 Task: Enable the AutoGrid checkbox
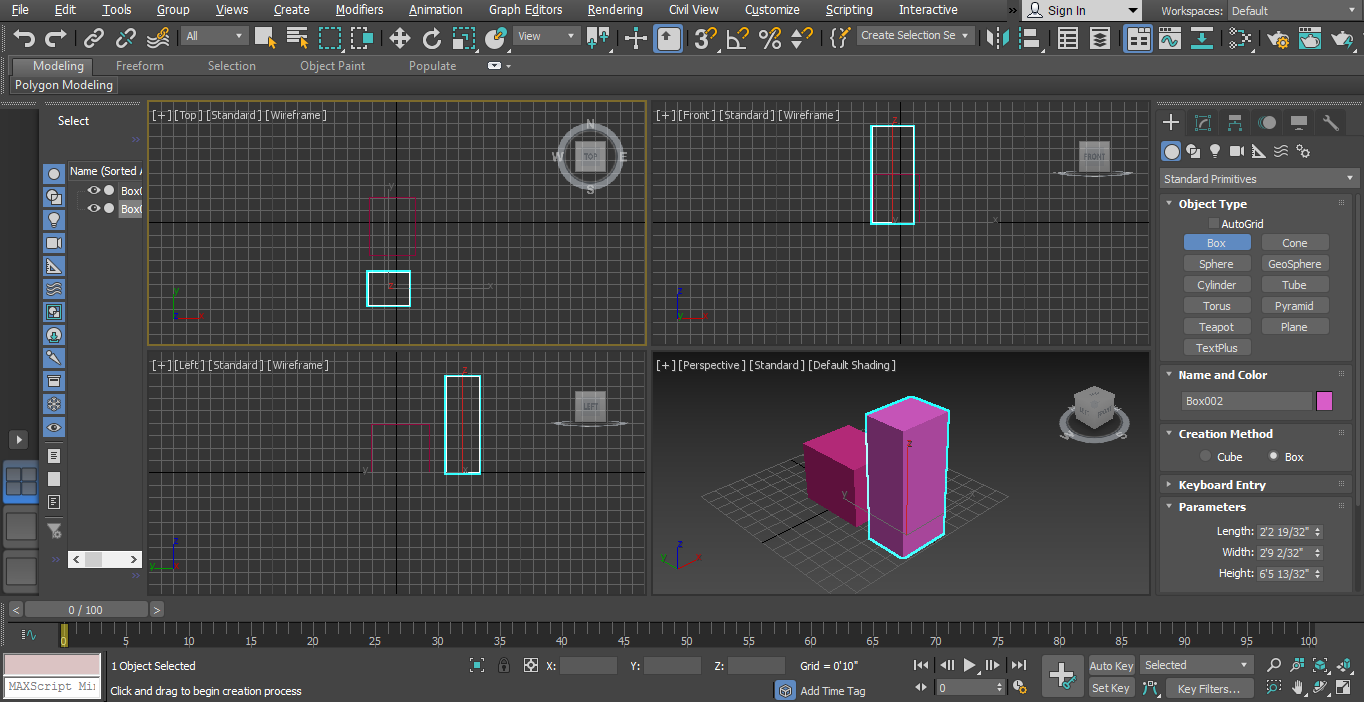(x=1214, y=224)
